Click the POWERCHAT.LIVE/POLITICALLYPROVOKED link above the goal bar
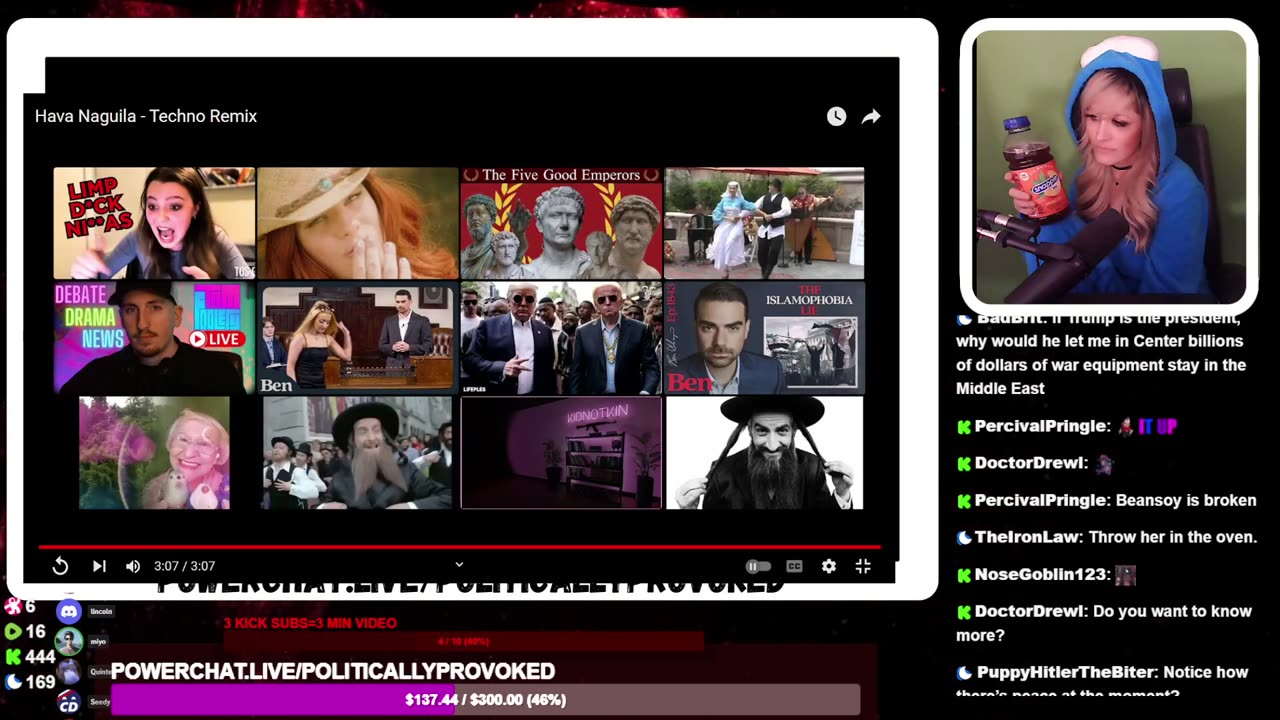 [333, 671]
